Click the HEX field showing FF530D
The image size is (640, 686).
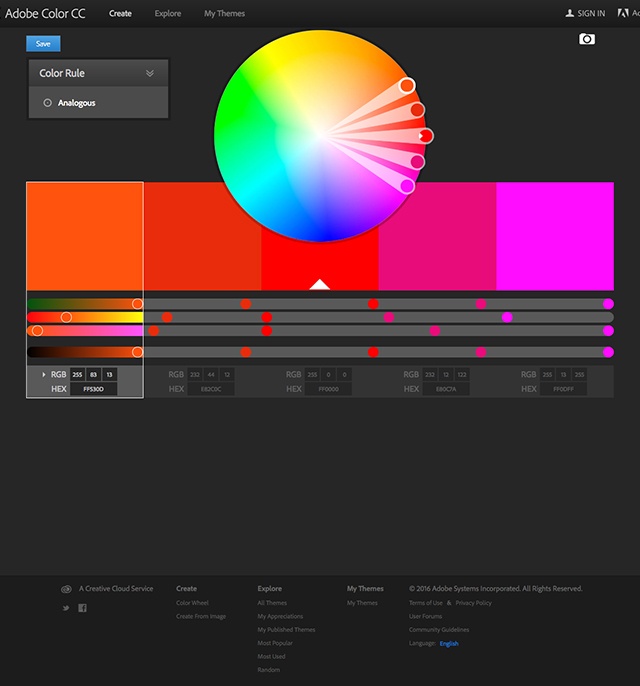coord(94,389)
